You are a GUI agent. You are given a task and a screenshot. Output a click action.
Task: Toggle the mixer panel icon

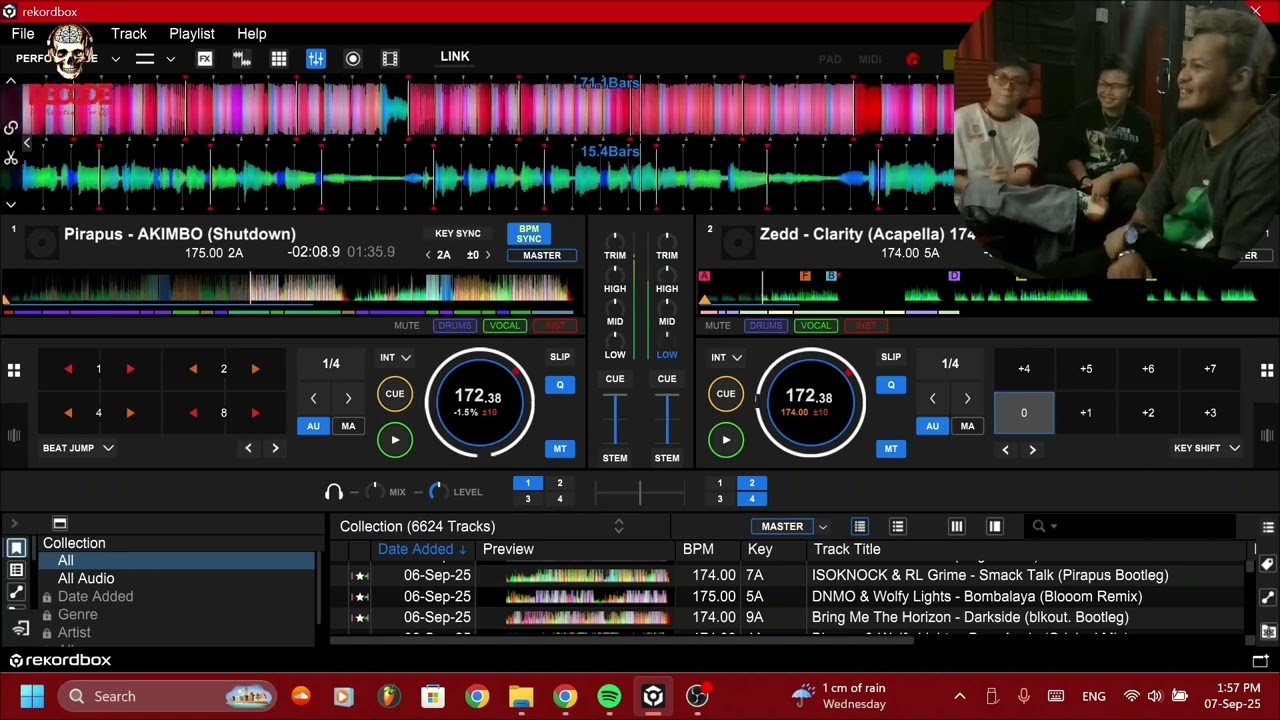tap(316, 59)
